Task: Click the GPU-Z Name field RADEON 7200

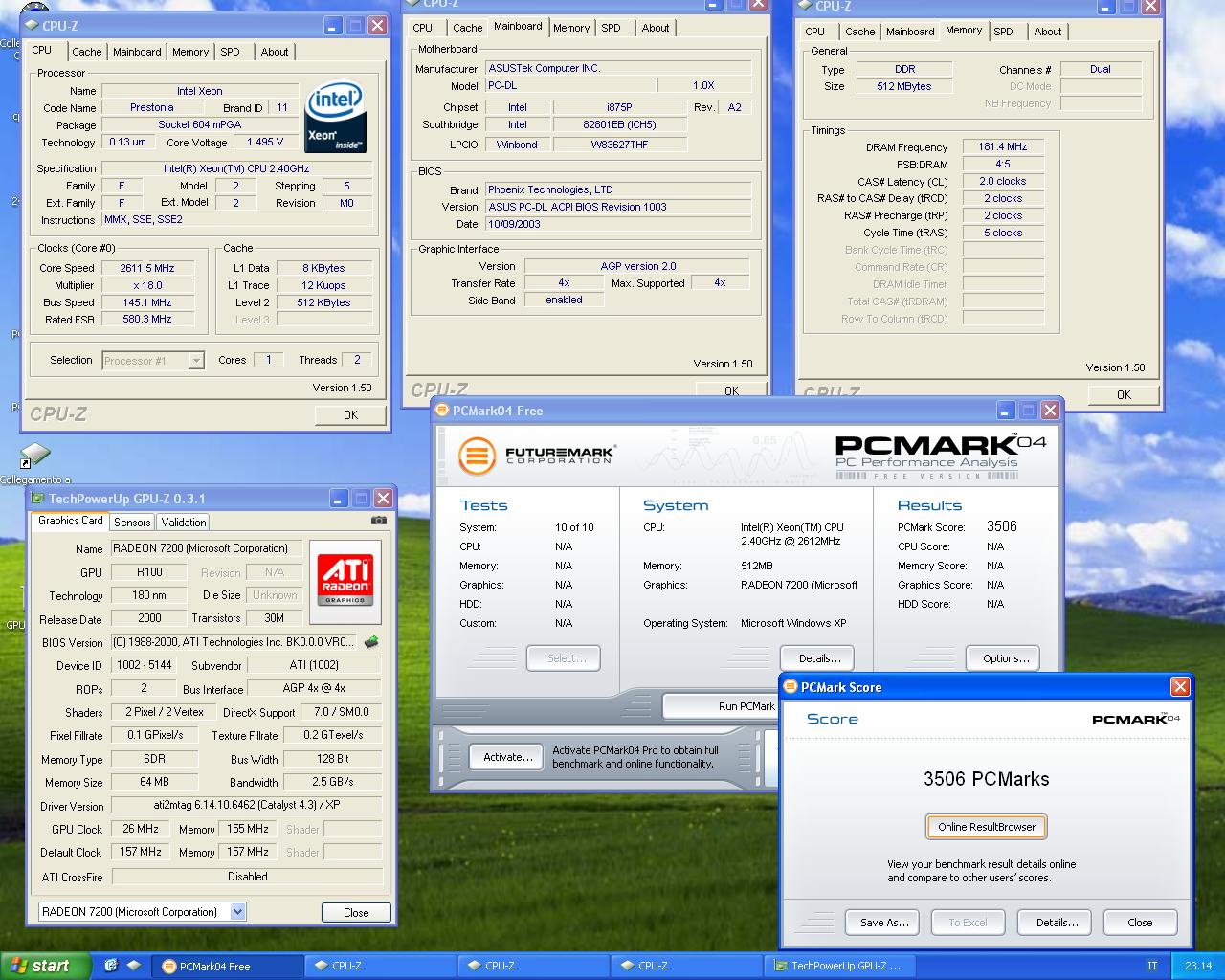Action: (x=206, y=548)
